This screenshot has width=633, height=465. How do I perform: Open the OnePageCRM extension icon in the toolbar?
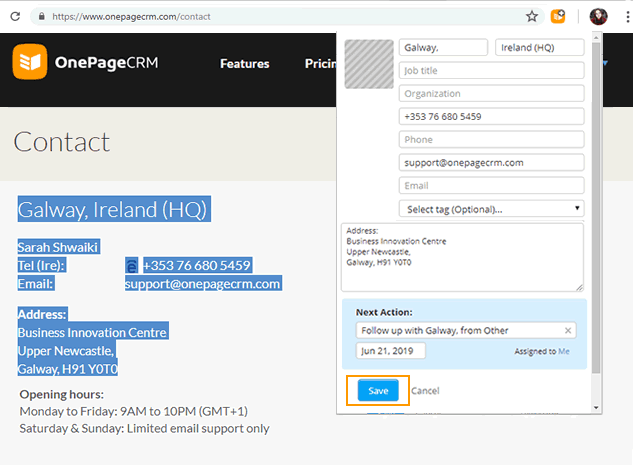(x=558, y=17)
